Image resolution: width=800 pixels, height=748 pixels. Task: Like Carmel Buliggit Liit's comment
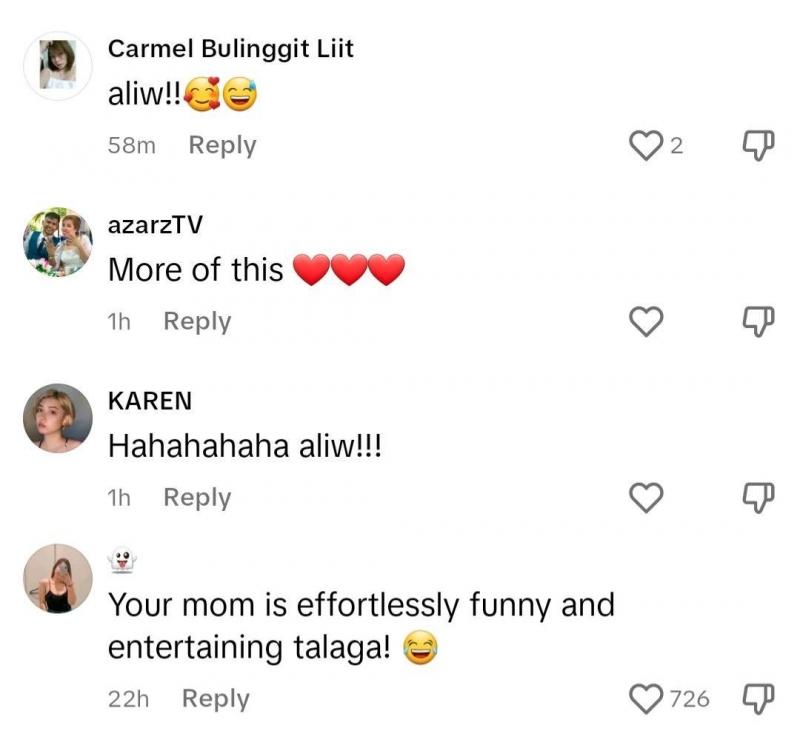pyautogui.click(x=645, y=146)
